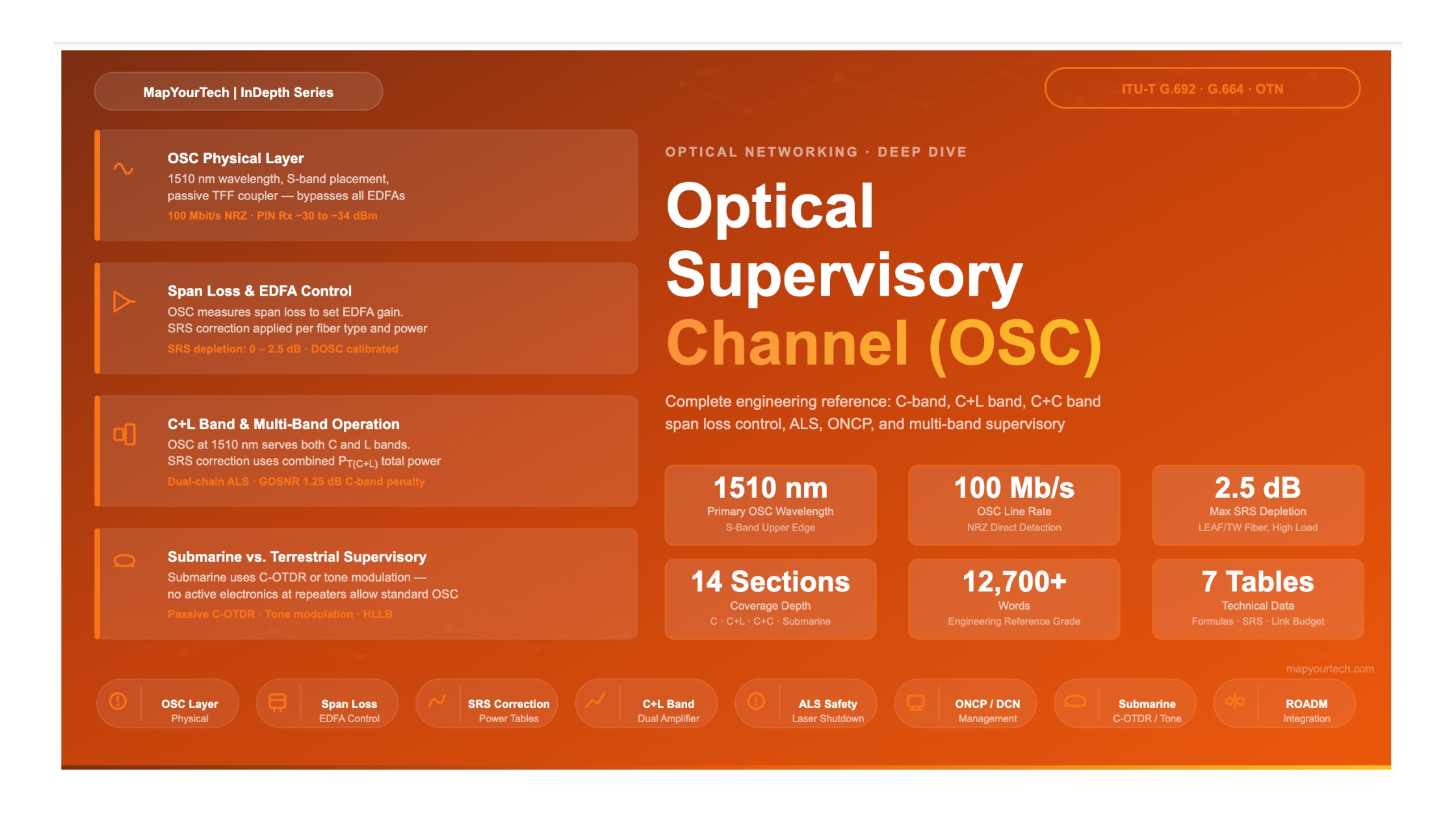Select the Span Loss EDFA Control pill
The image size is (1456, 819).
tap(327, 704)
